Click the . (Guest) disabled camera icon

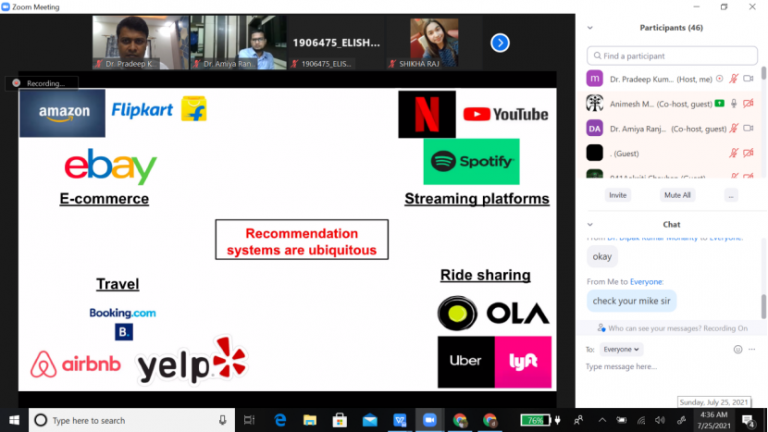pyautogui.click(x=748, y=153)
